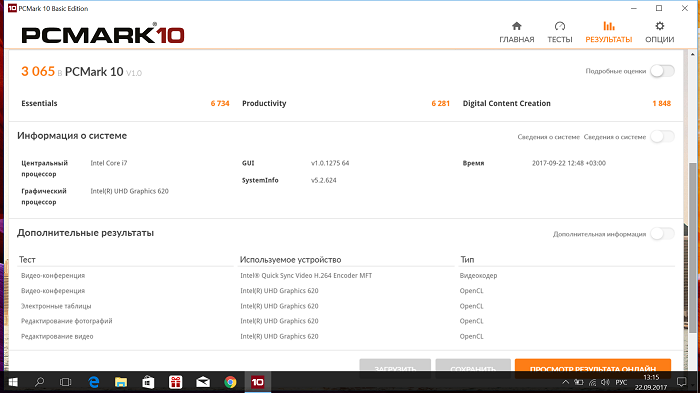Click the Тип column header

[467, 259]
